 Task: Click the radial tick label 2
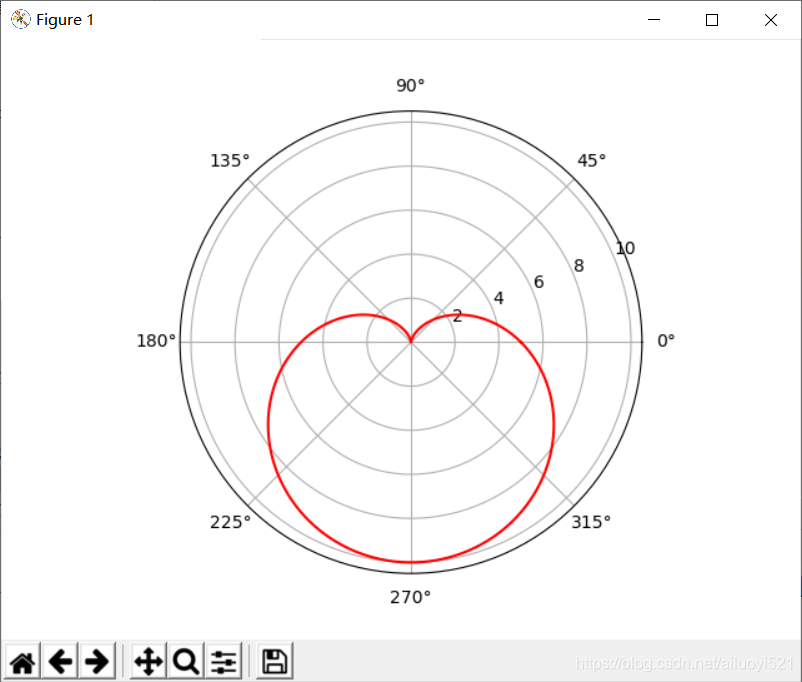pos(457,316)
